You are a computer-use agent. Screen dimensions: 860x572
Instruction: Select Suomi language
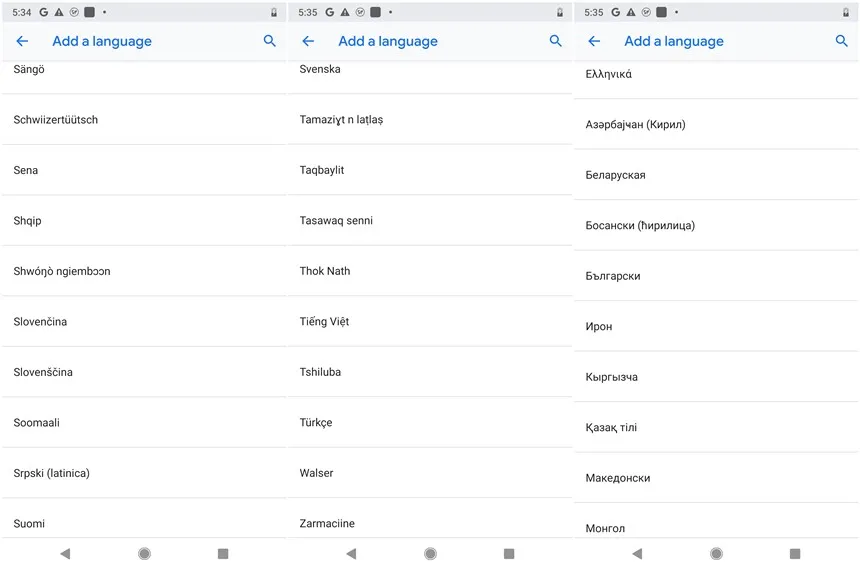[144, 518]
